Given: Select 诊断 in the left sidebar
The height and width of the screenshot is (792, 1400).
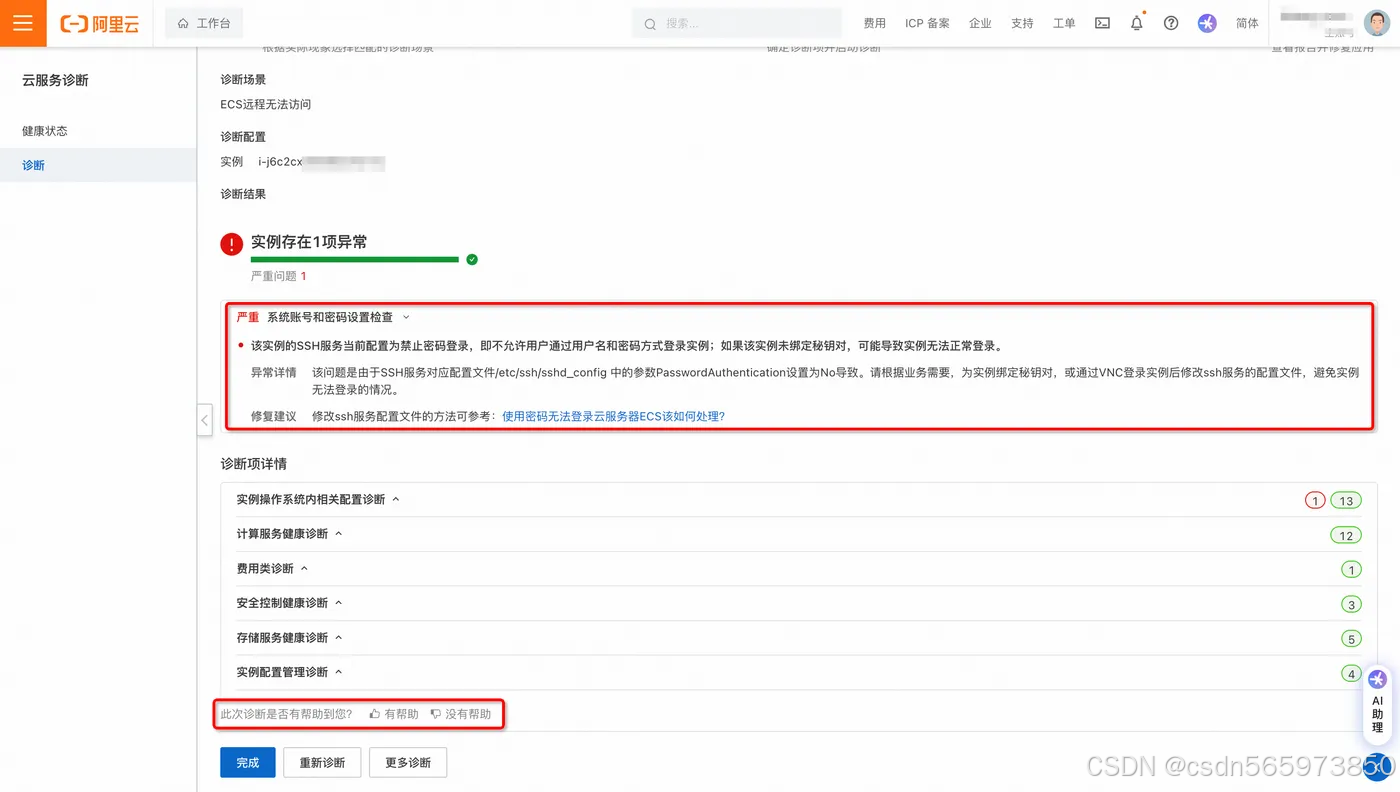Looking at the screenshot, I should click(33, 164).
